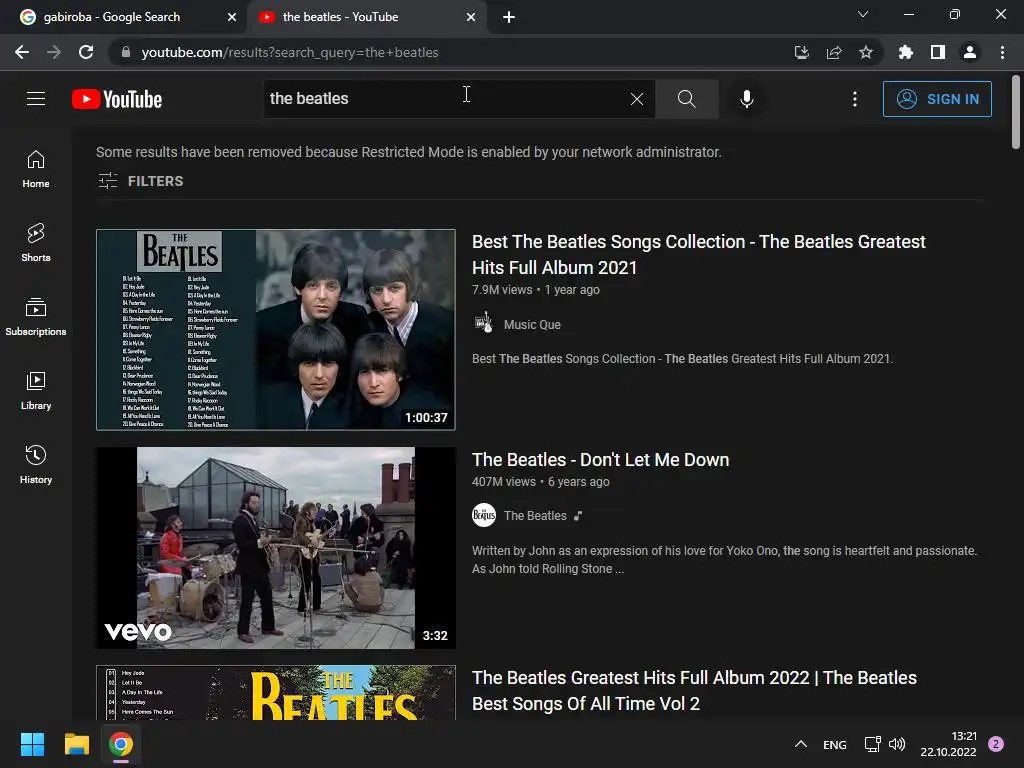Open File Explorer from taskbar
1024x768 pixels.
[x=76, y=744]
